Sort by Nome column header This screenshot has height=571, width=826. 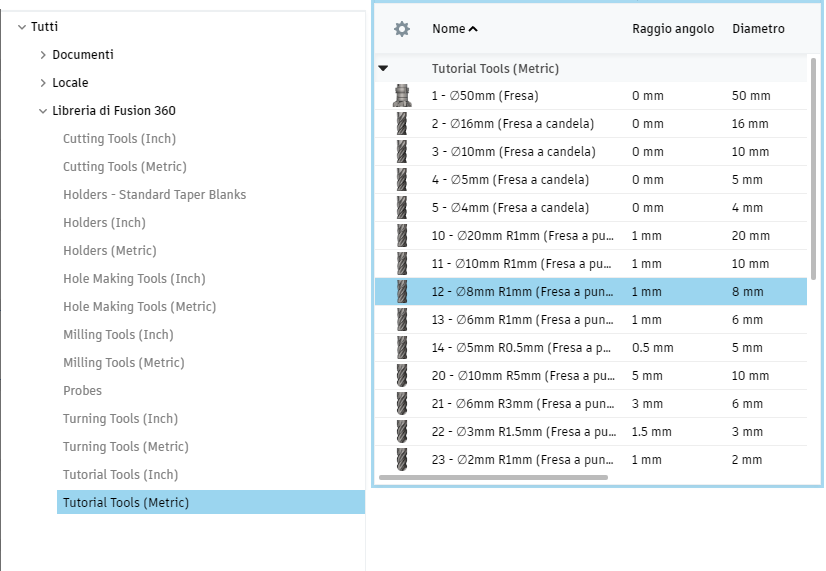454,29
